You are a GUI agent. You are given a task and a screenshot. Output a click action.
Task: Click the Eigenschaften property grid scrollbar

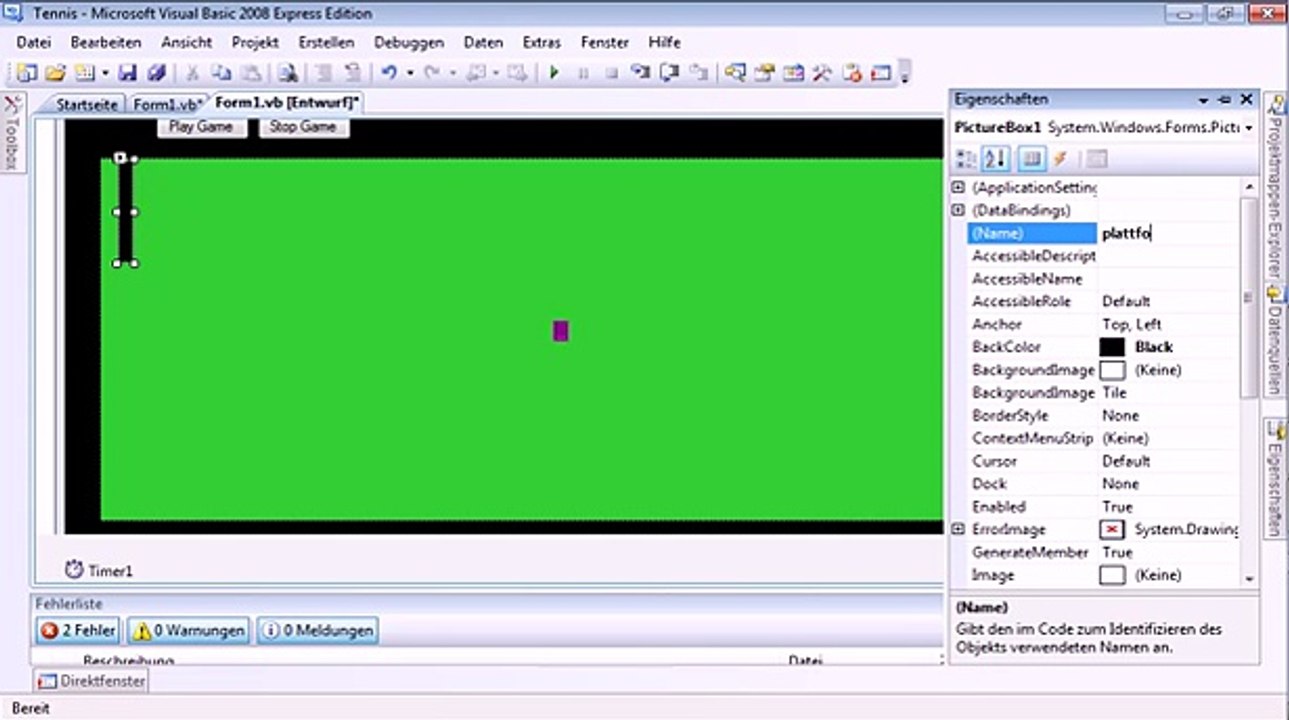[x=1249, y=382]
